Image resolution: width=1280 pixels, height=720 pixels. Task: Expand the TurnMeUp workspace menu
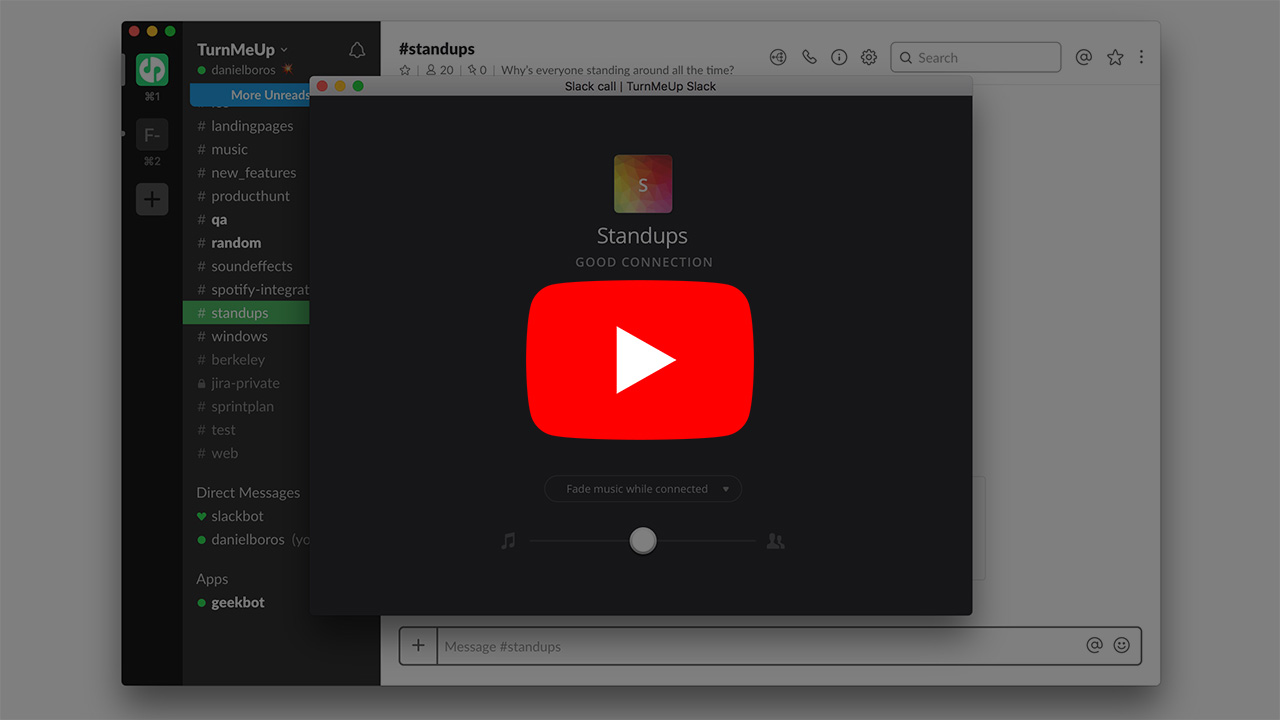242,50
